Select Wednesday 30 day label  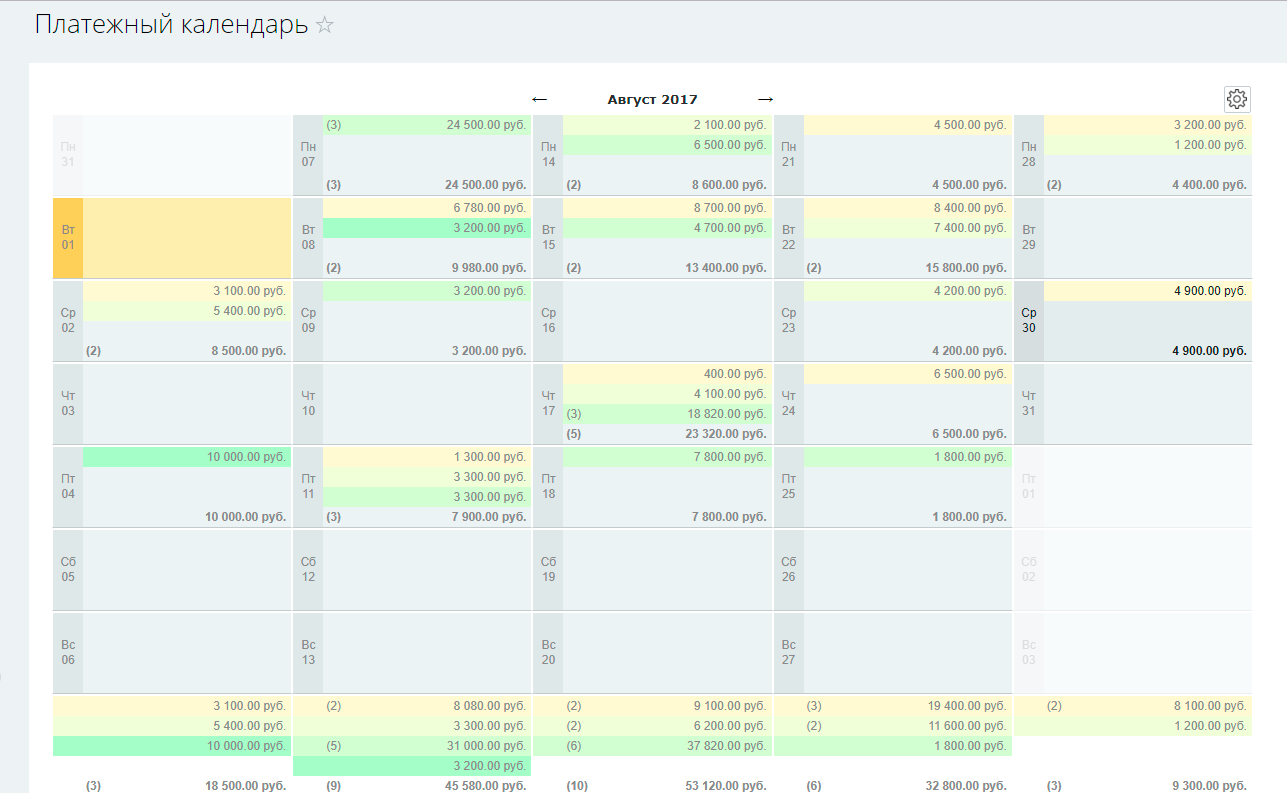1029,320
